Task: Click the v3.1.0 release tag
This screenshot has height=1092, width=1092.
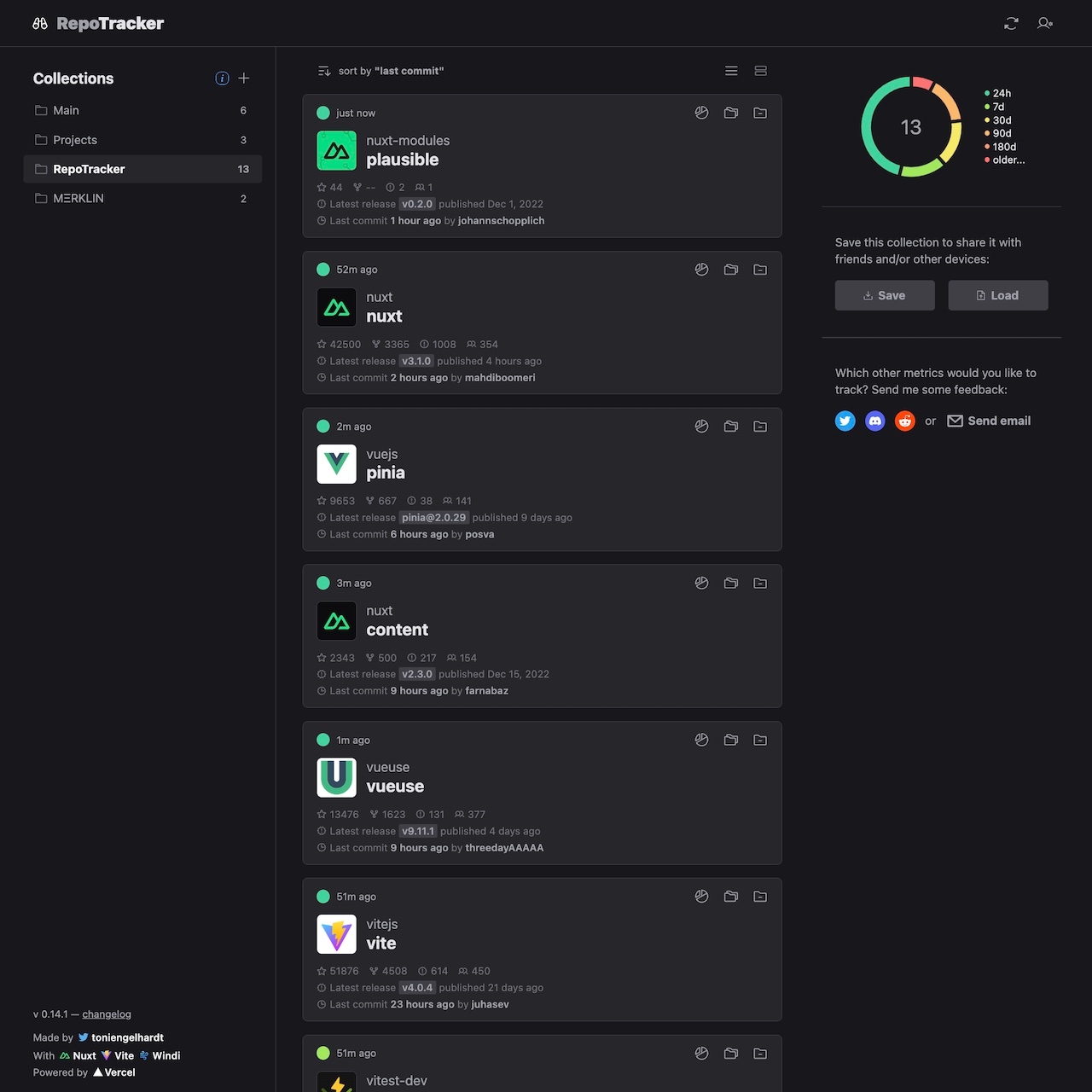Action: click(416, 361)
